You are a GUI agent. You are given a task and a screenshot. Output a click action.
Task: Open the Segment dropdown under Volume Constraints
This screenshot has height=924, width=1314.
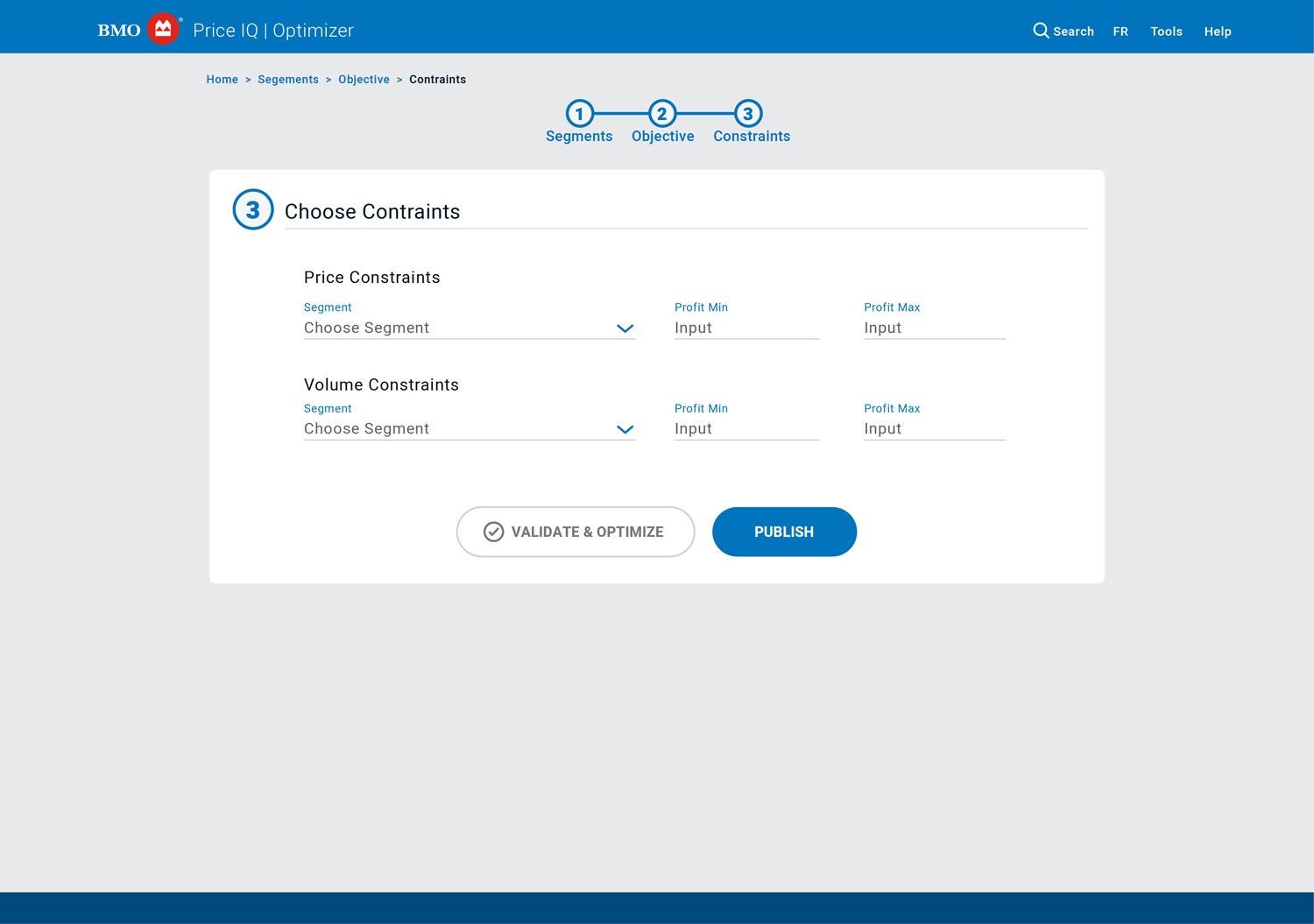point(470,428)
